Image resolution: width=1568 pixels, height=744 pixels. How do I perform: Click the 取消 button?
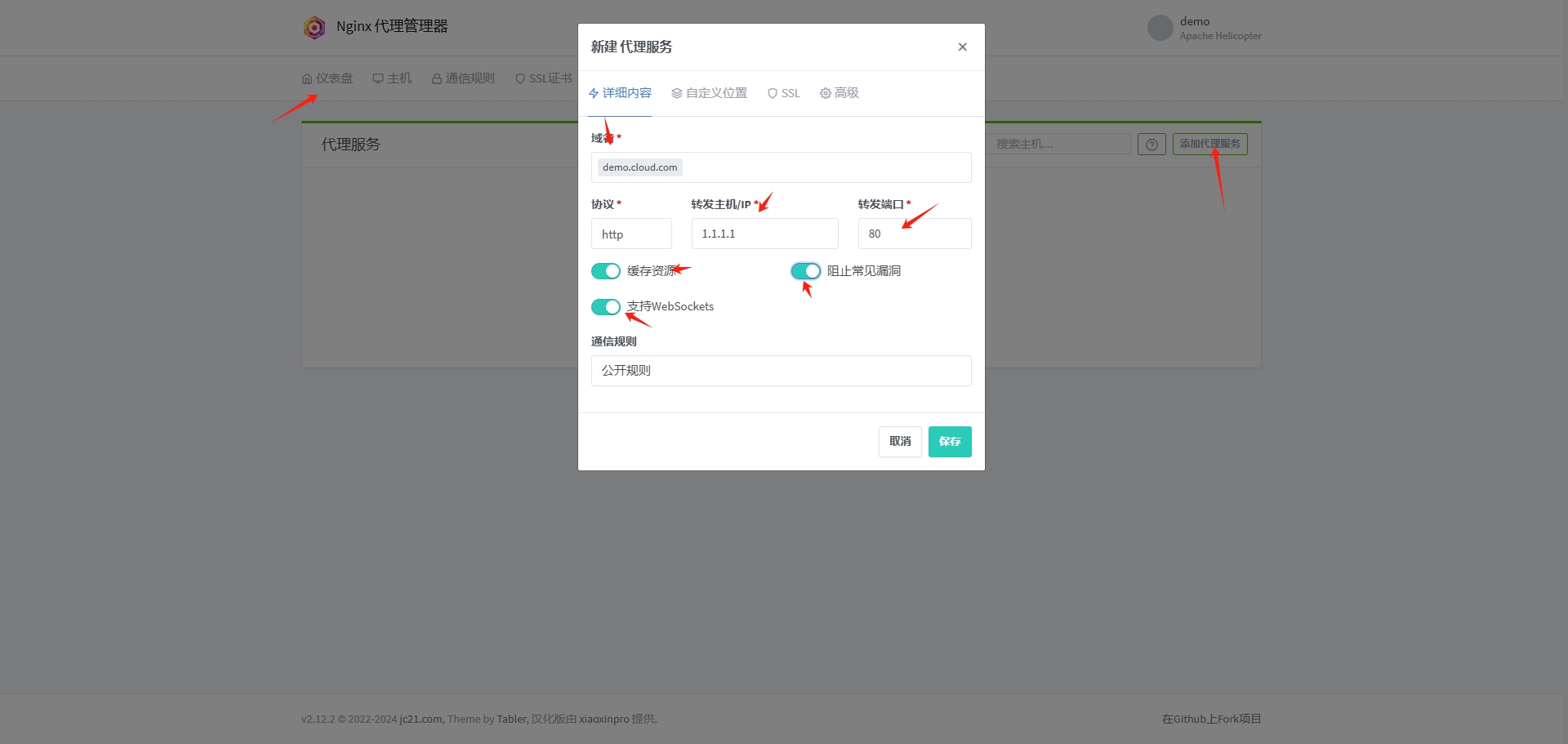900,442
